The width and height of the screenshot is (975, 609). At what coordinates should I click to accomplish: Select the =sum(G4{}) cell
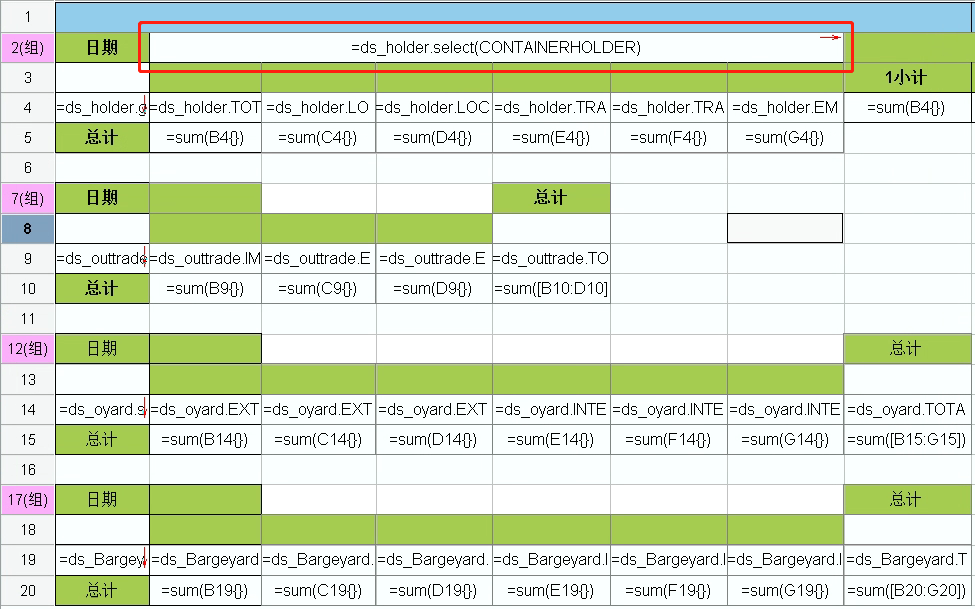tap(785, 137)
